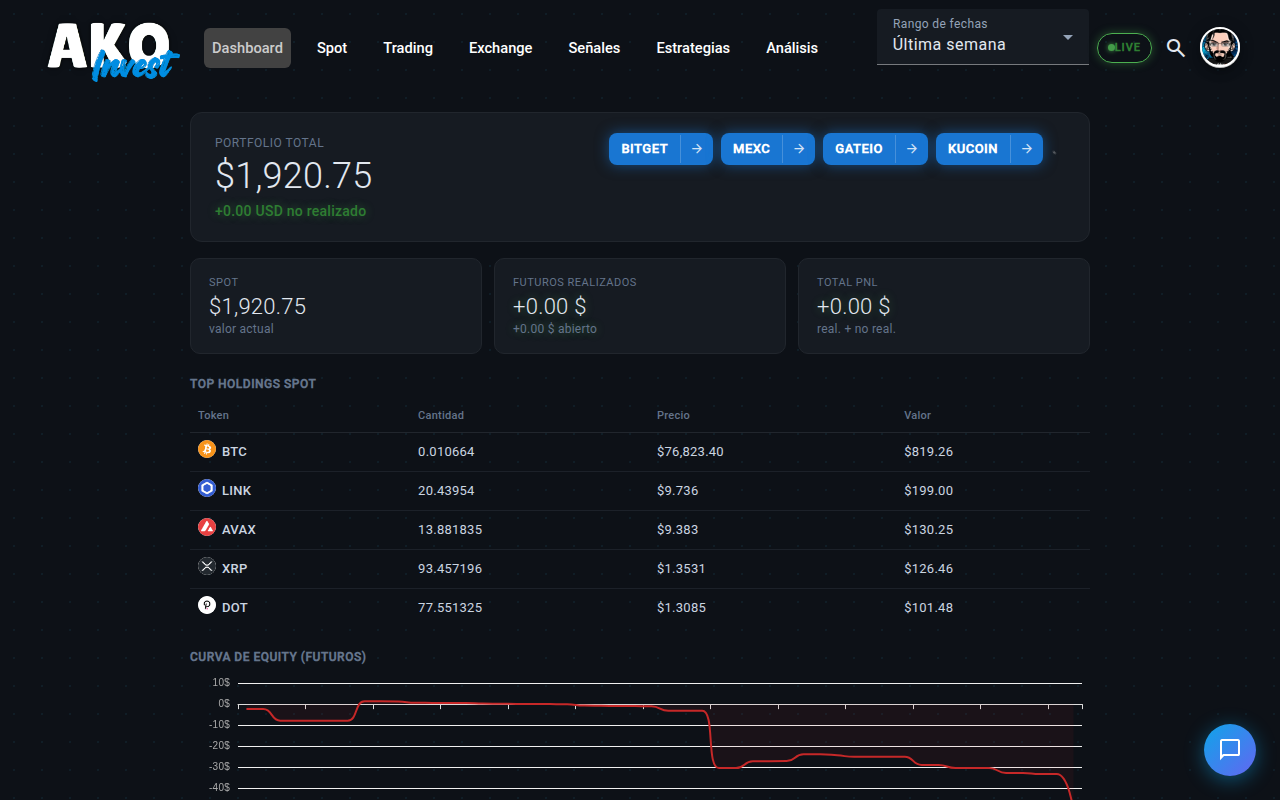Click the DOT value $101.48

coord(928,608)
